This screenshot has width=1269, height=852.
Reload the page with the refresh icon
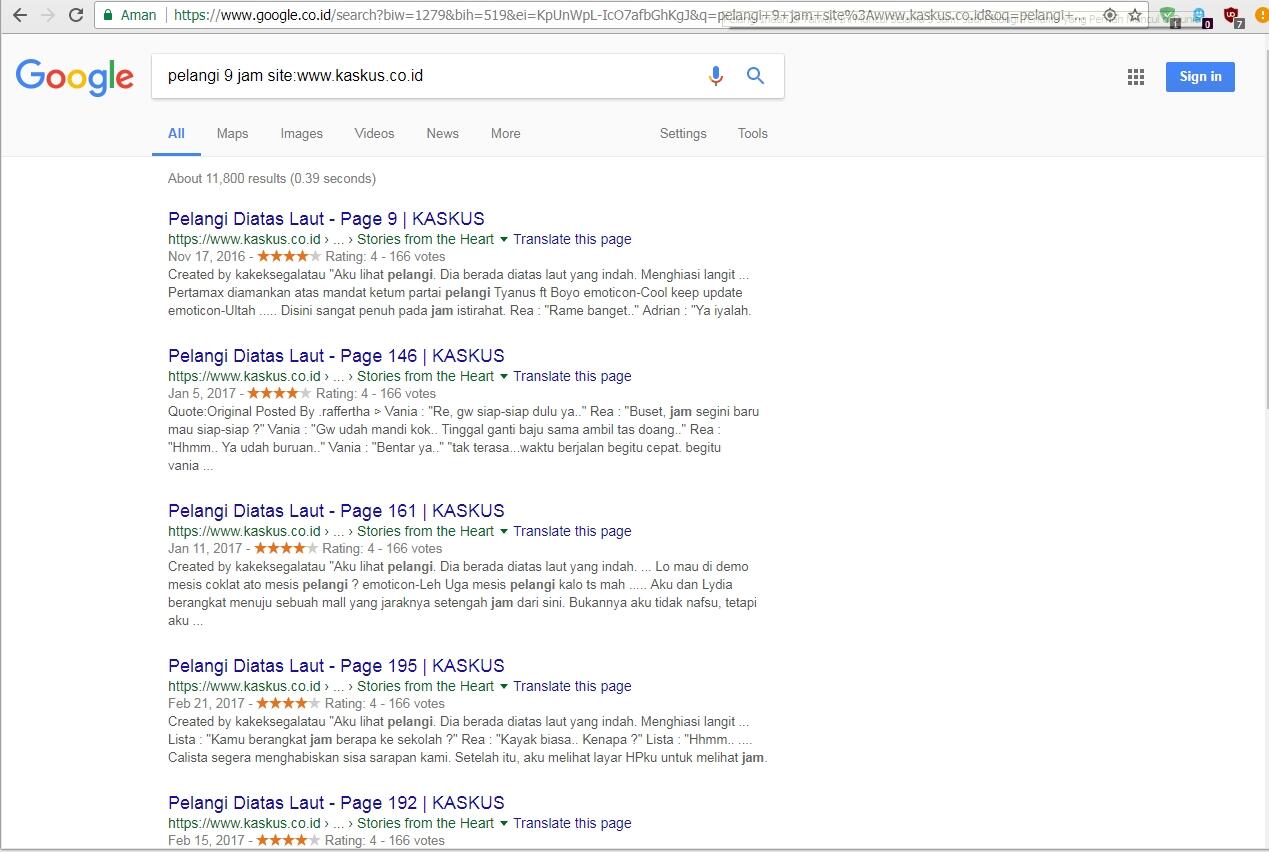point(76,15)
